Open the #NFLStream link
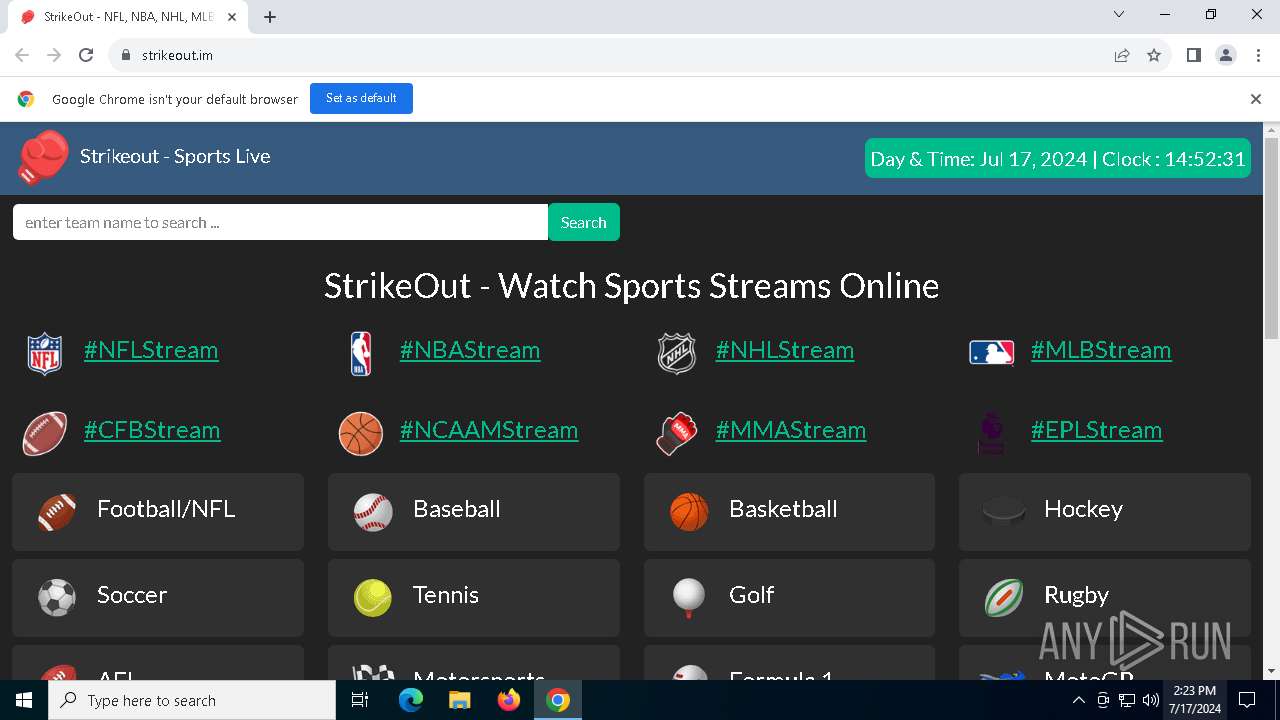The height and width of the screenshot is (720, 1280). [x=151, y=350]
